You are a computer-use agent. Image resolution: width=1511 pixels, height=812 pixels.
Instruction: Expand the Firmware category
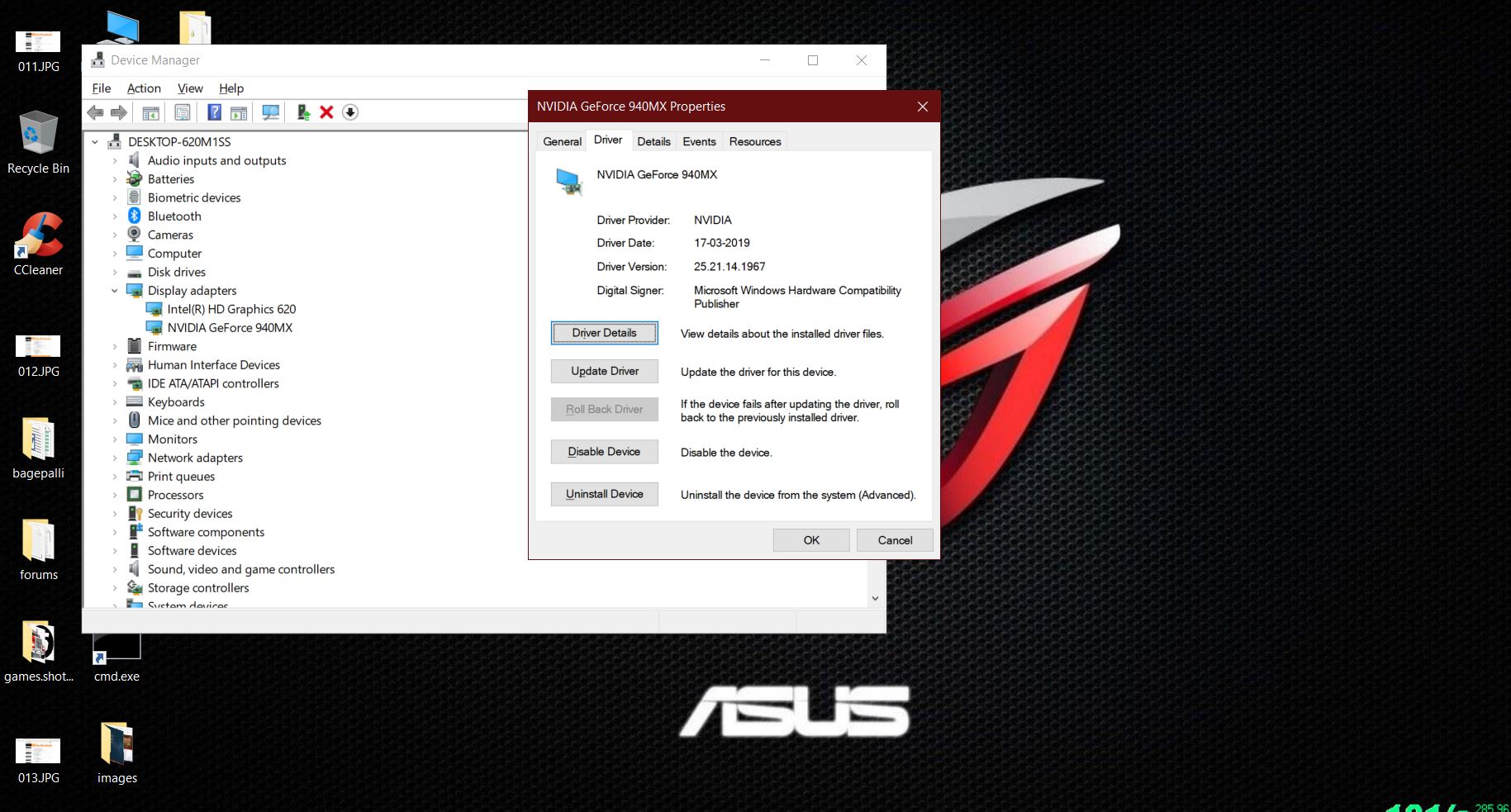click(x=115, y=346)
